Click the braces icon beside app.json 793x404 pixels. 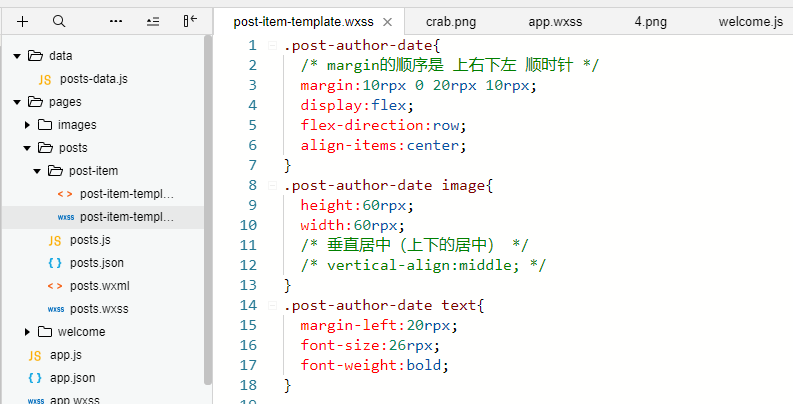point(35,378)
